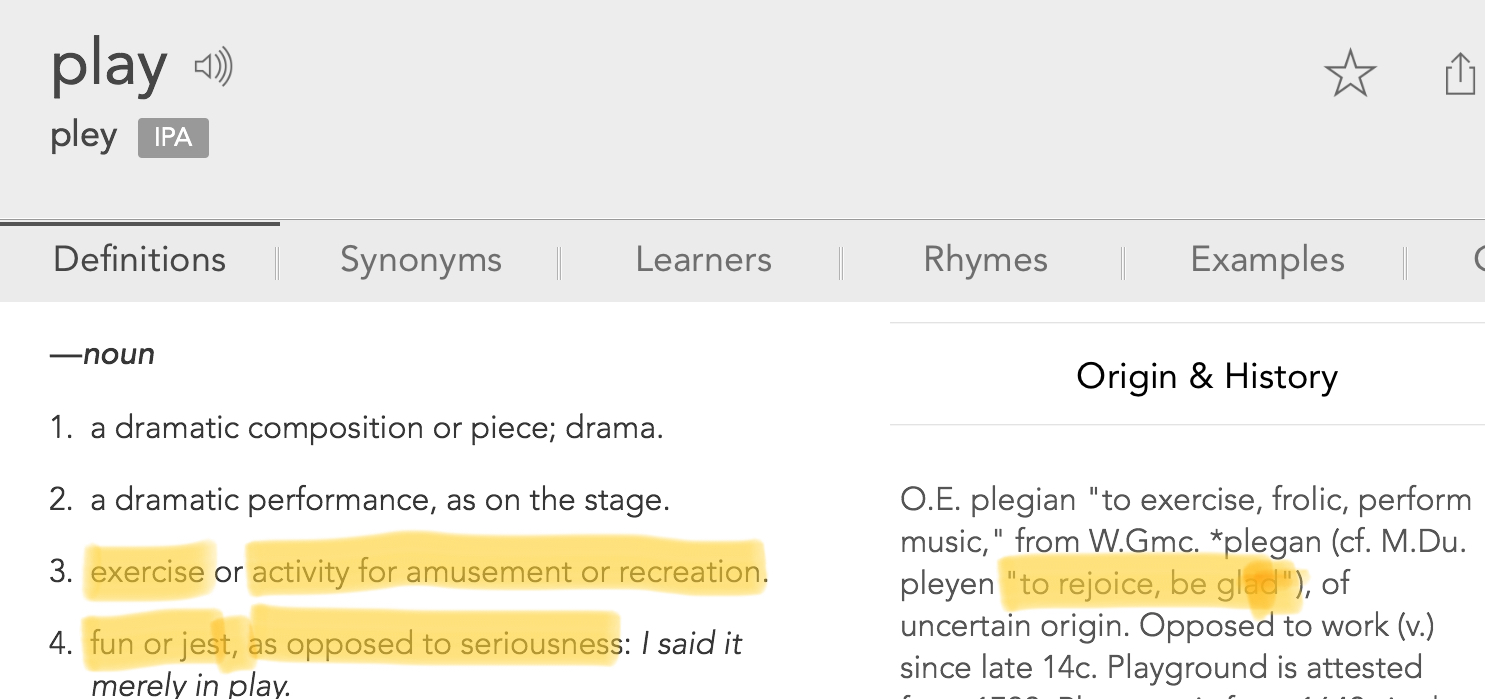This screenshot has height=699, width=1485.
Task: Toggle the IPA pronunciation badge
Action: [x=173, y=138]
